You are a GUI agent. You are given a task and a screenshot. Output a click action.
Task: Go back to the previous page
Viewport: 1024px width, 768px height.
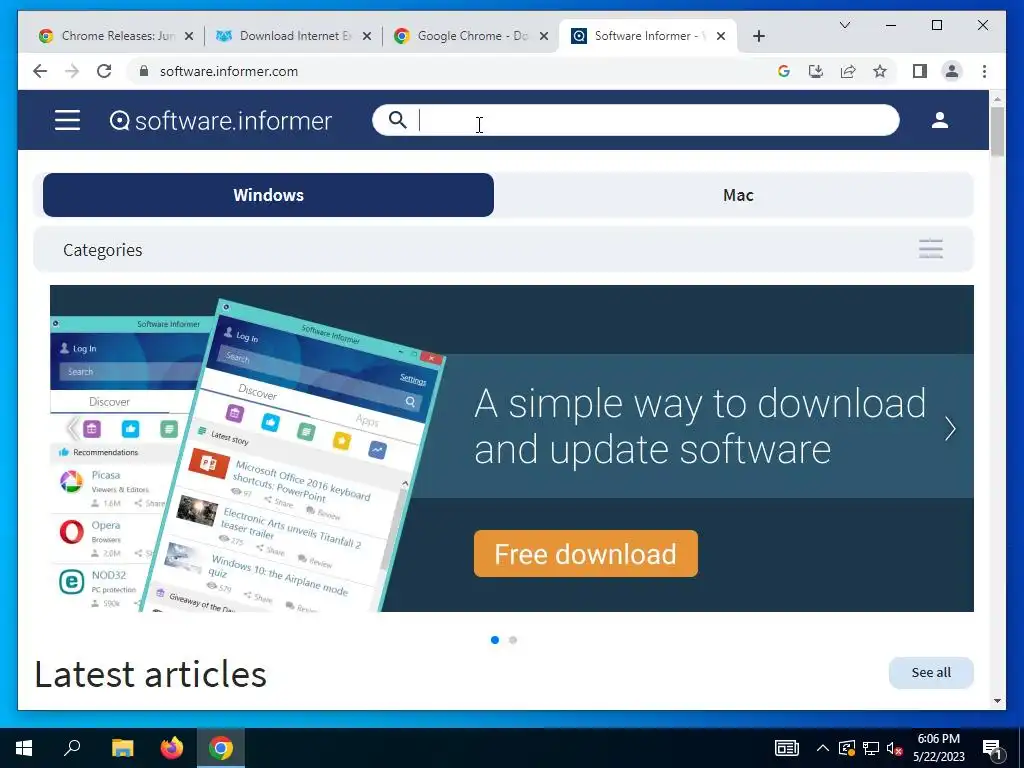40,71
